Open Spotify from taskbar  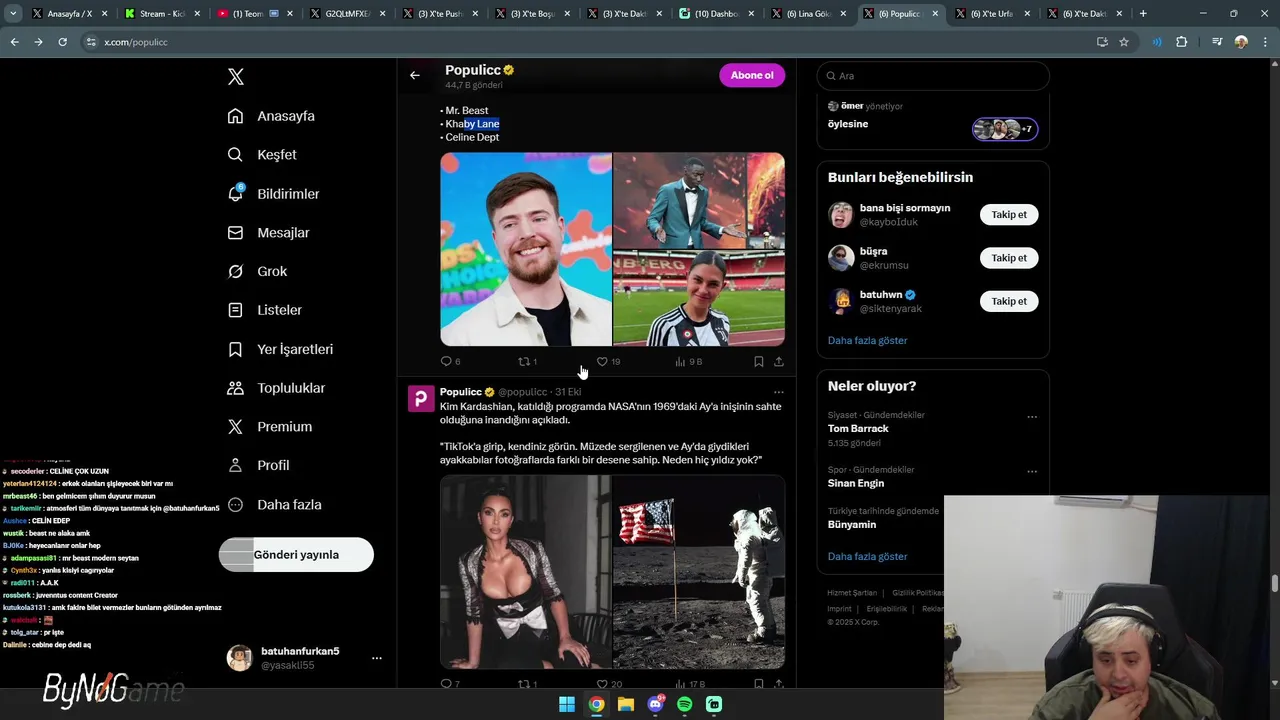(x=685, y=704)
